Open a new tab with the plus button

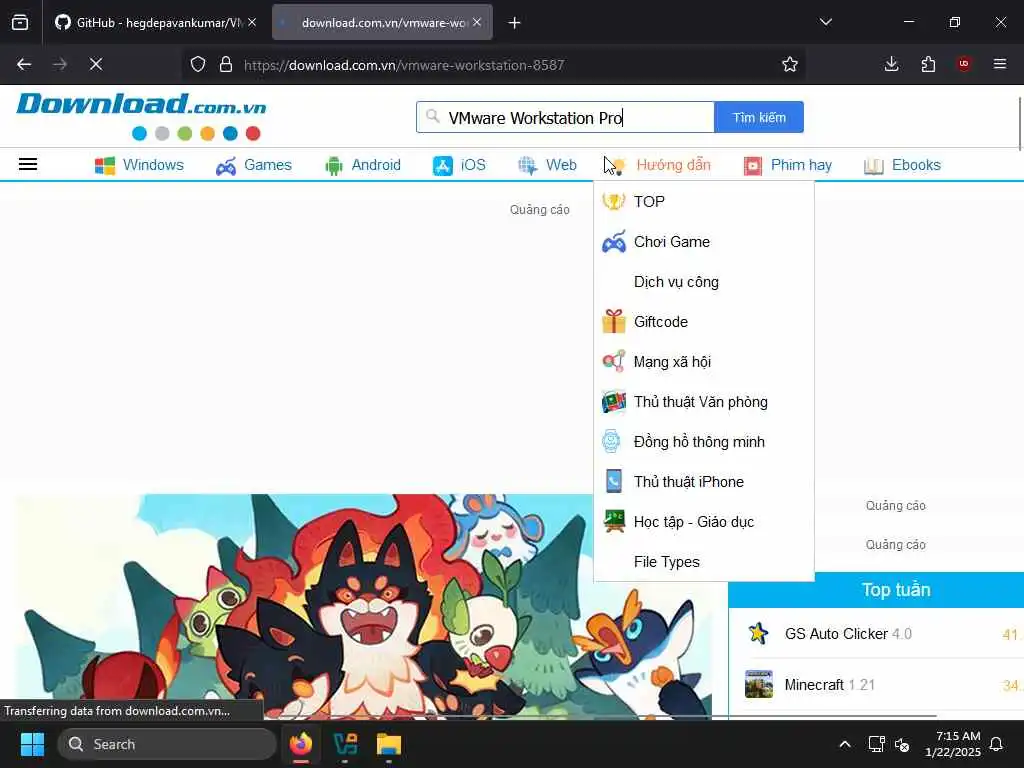(515, 23)
